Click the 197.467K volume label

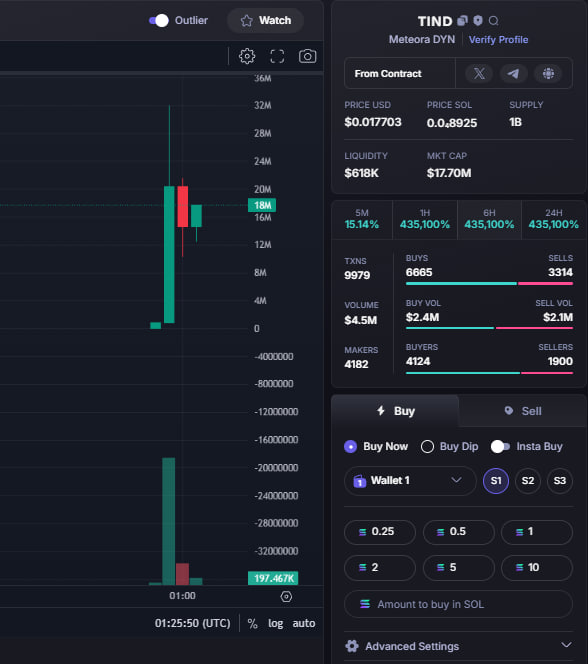273,578
